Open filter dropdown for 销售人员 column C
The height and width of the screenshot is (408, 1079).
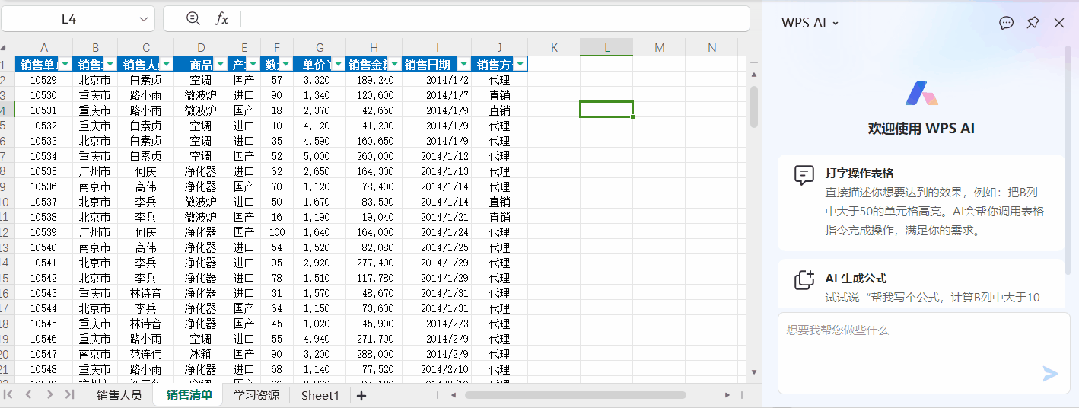click(x=166, y=64)
